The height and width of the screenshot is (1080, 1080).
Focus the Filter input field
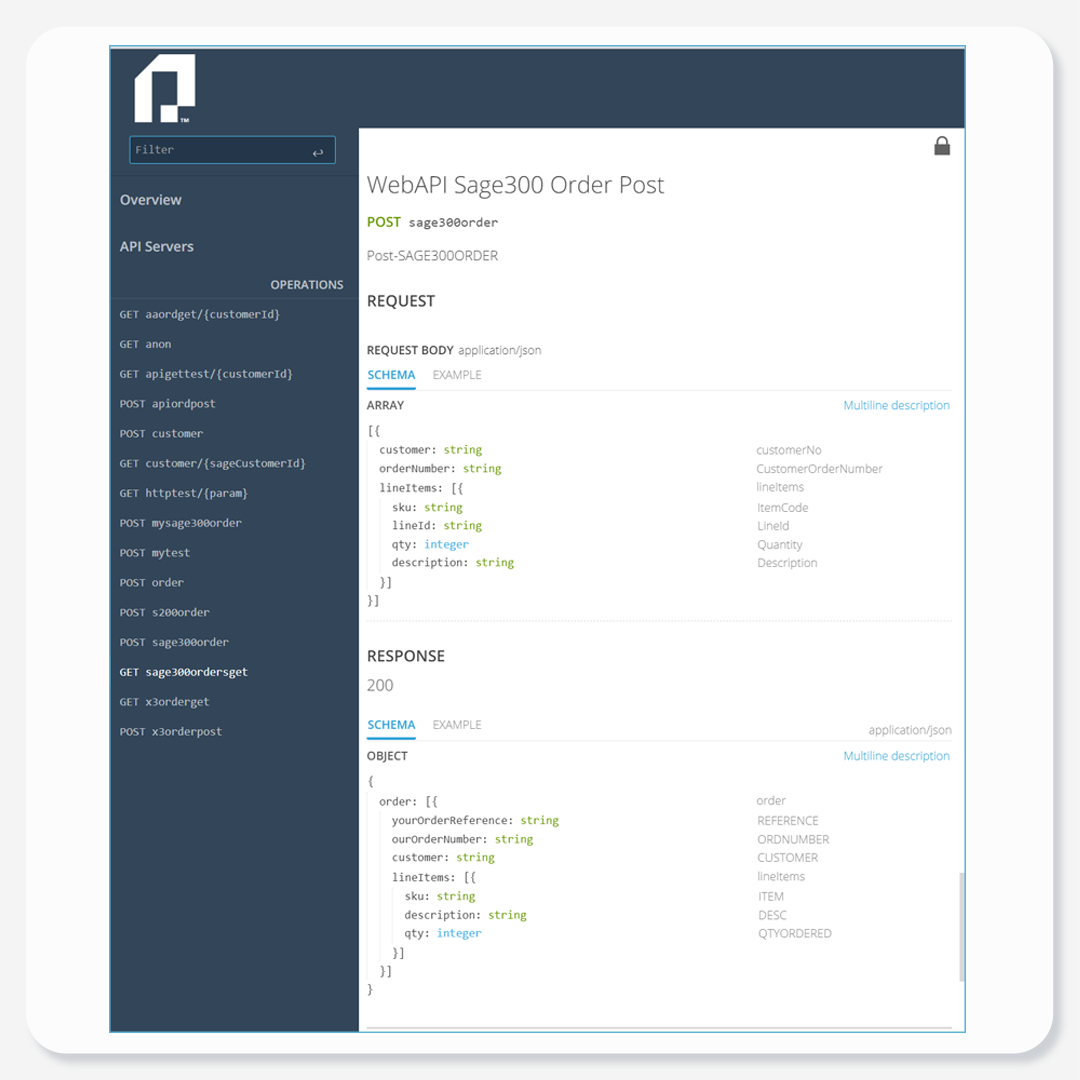(x=232, y=150)
